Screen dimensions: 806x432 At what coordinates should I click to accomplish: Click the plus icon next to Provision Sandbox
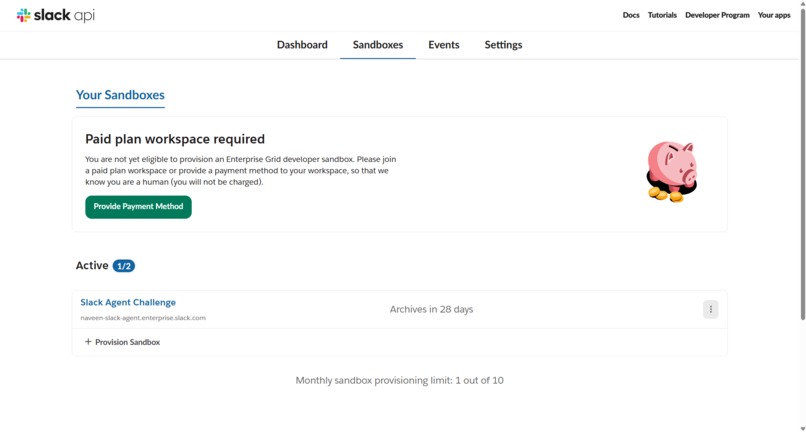tap(88, 342)
